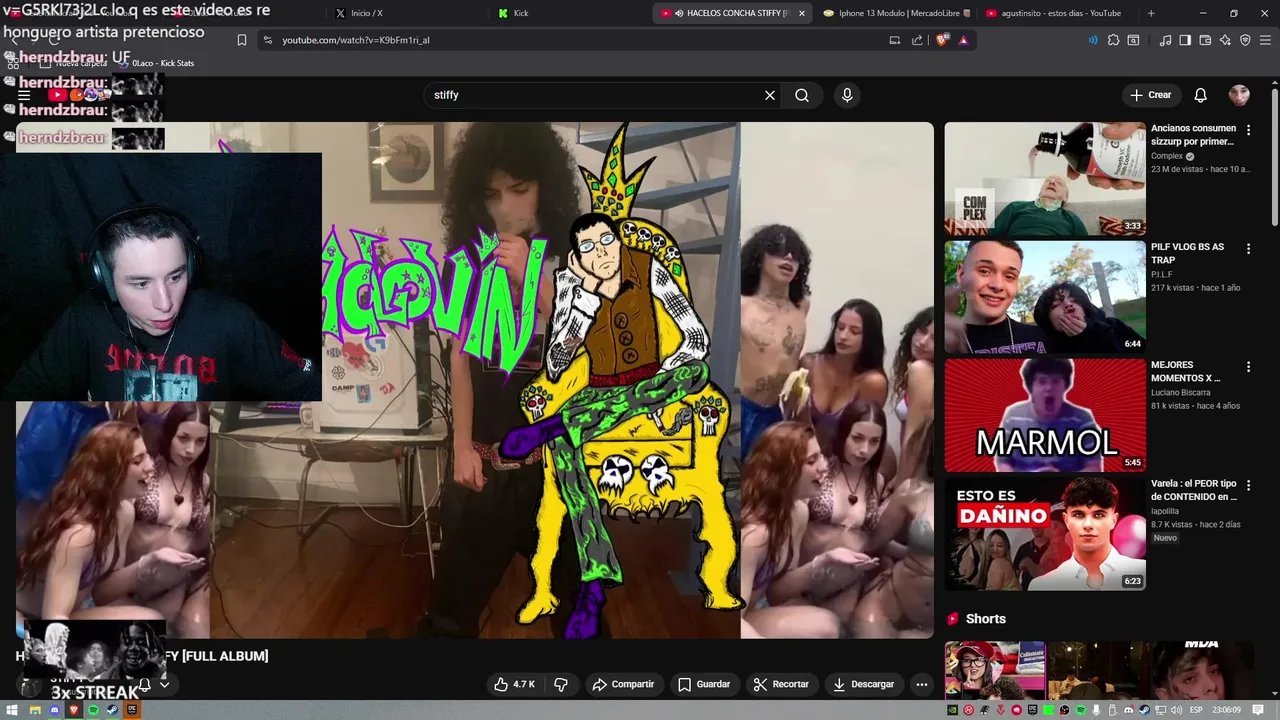Image resolution: width=1280 pixels, height=720 pixels.
Task: Open the music note playlist icon
Action: (x=1165, y=40)
